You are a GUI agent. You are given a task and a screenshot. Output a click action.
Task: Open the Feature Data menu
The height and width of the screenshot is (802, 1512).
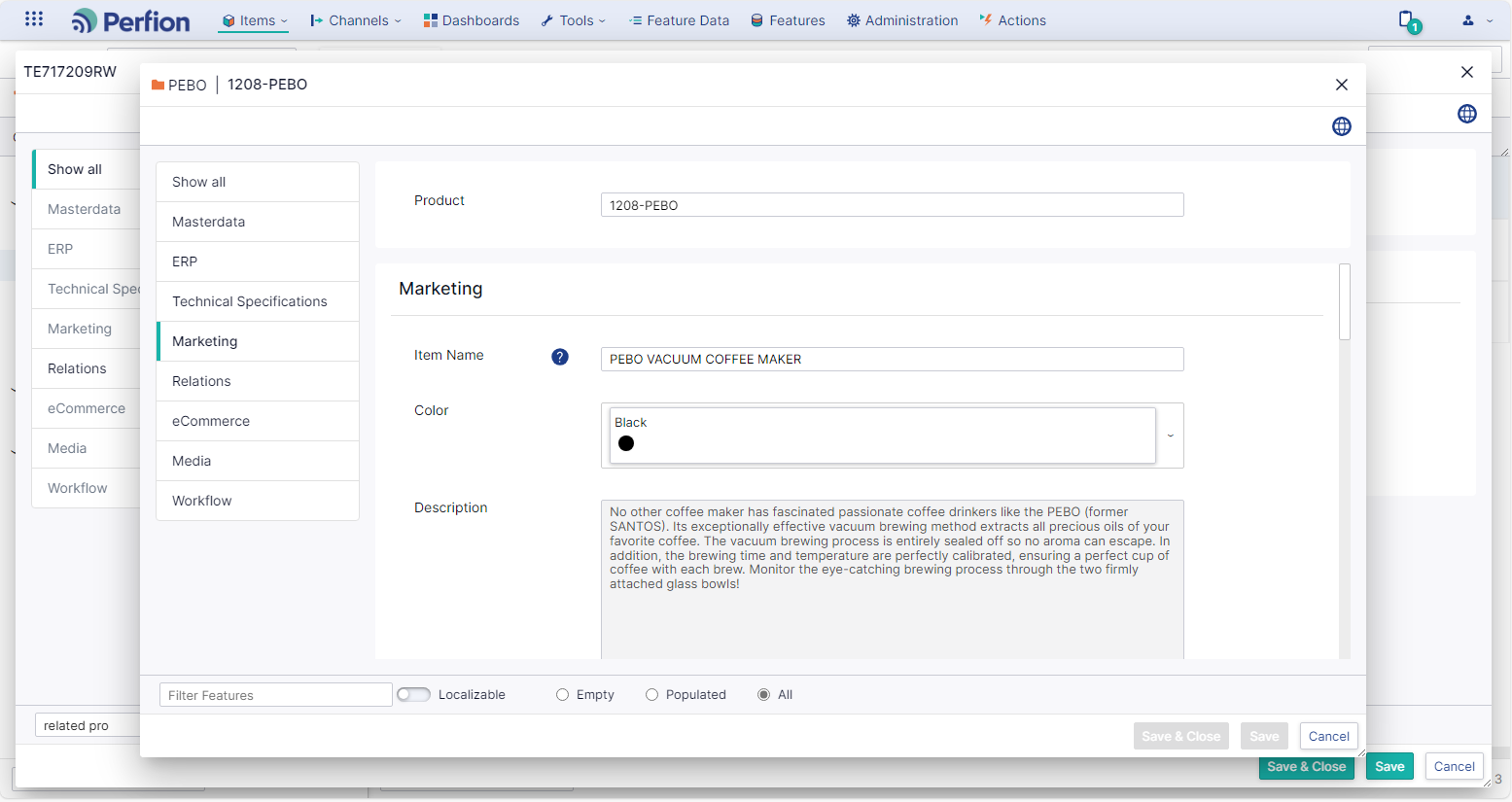tap(679, 20)
